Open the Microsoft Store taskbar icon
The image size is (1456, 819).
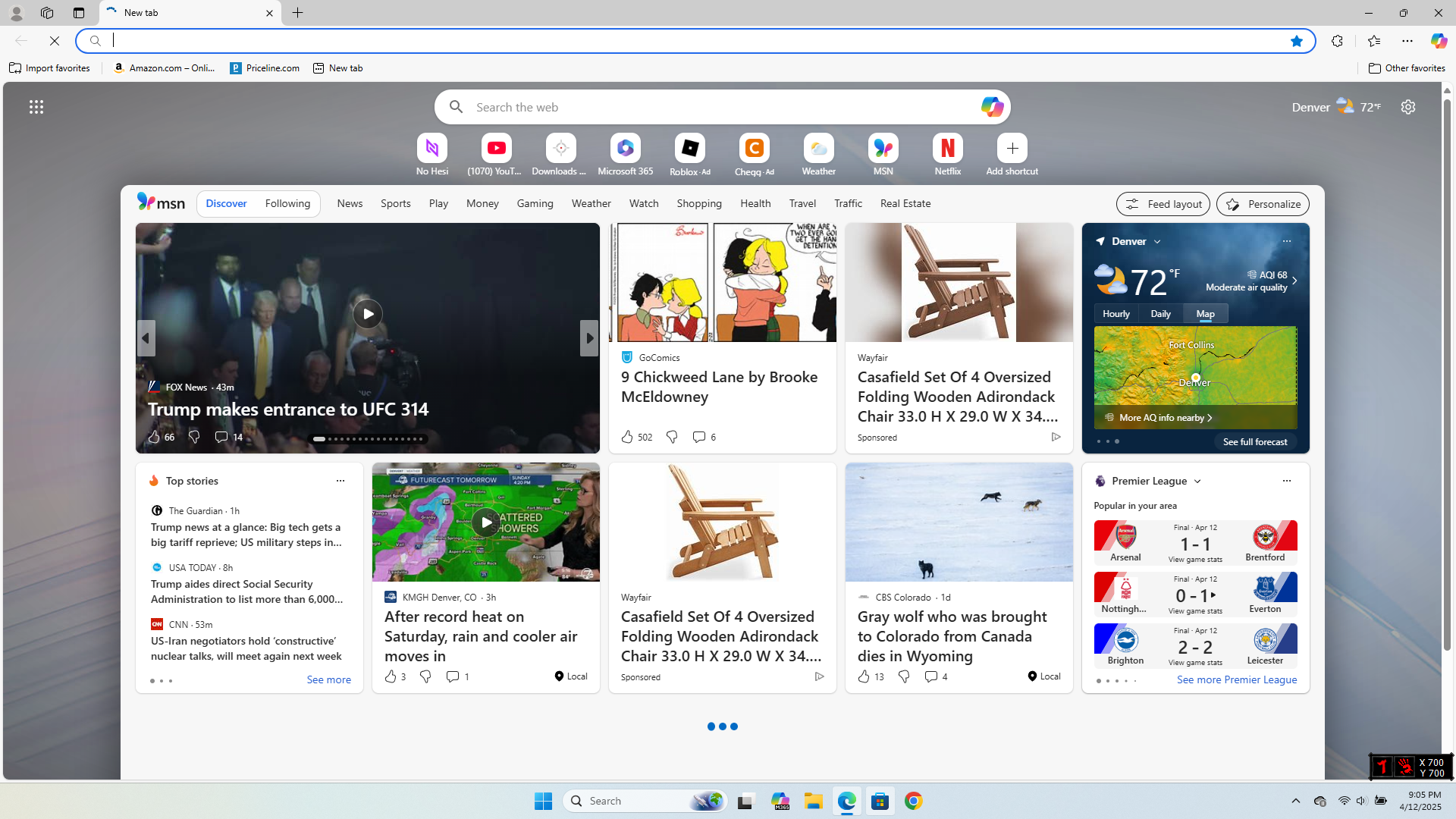click(x=880, y=801)
